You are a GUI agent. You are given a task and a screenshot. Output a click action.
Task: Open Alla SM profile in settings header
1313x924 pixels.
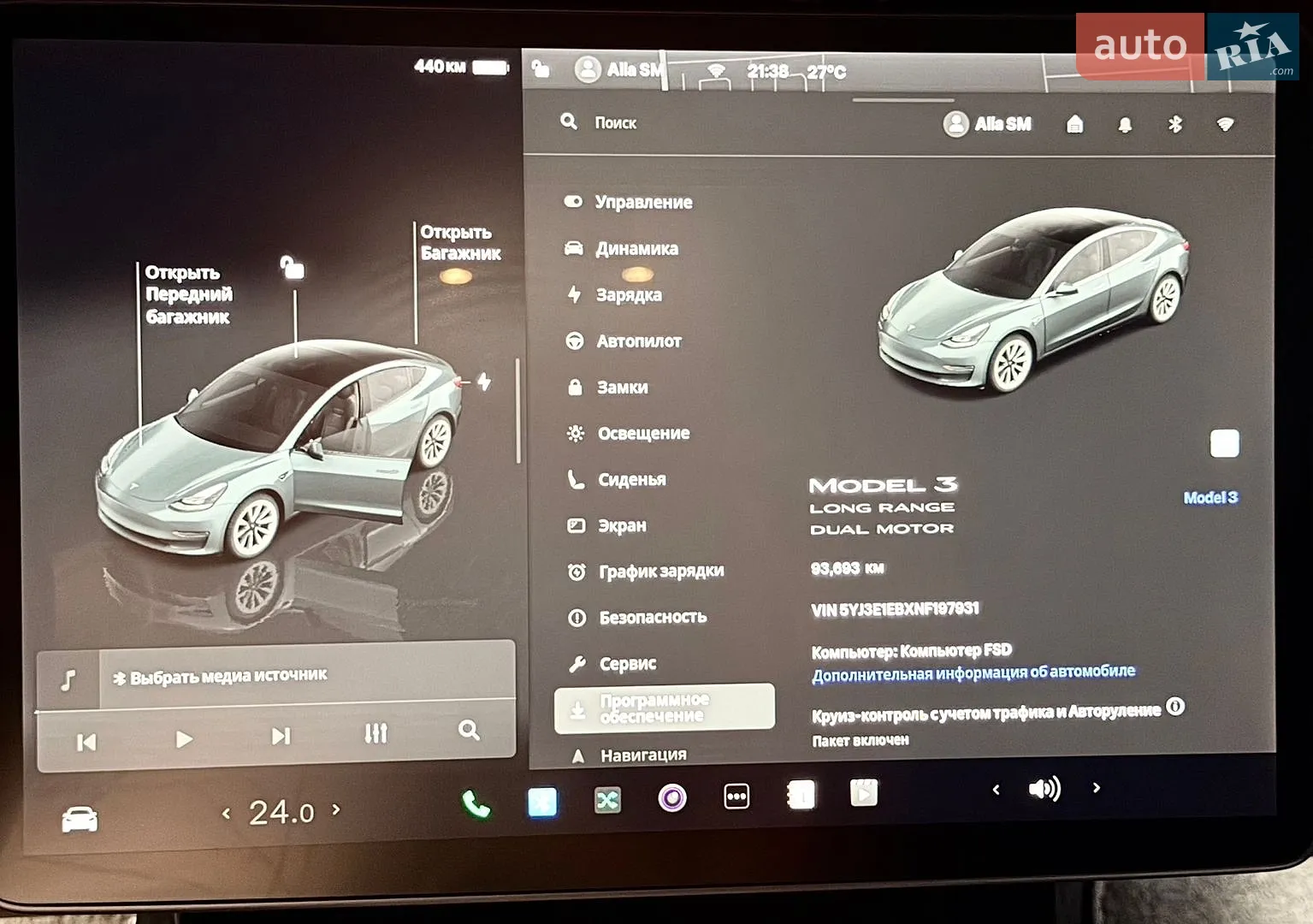coord(988,124)
